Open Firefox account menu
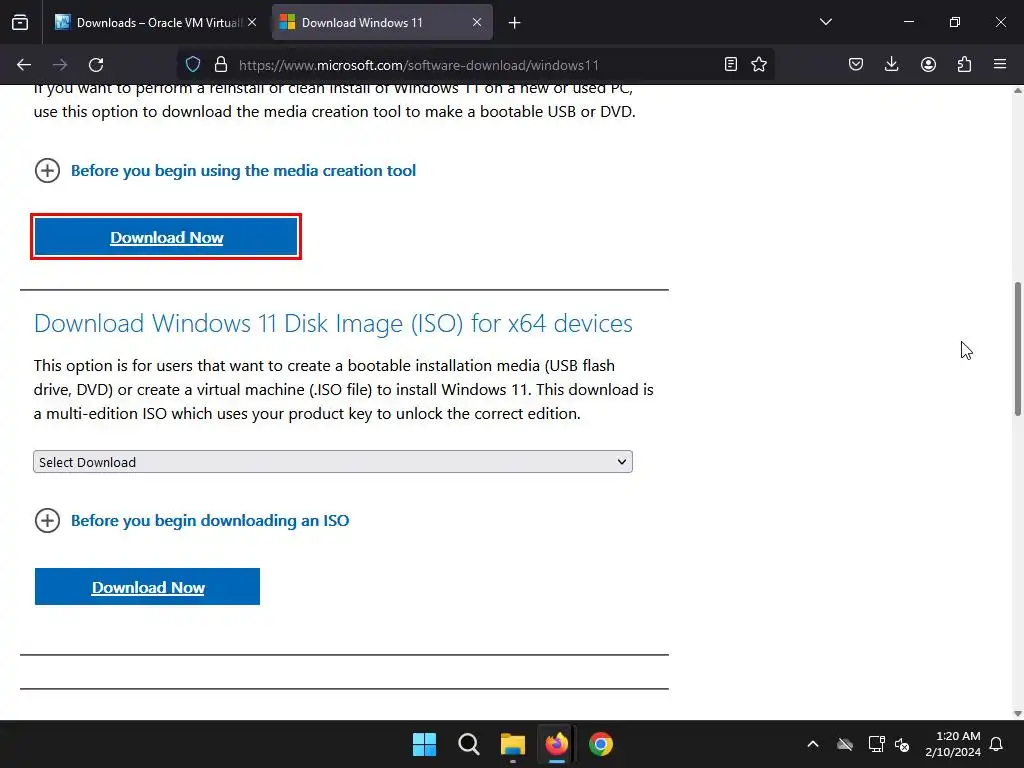The height and width of the screenshot is (768, 1024). (x=928, y=64)
